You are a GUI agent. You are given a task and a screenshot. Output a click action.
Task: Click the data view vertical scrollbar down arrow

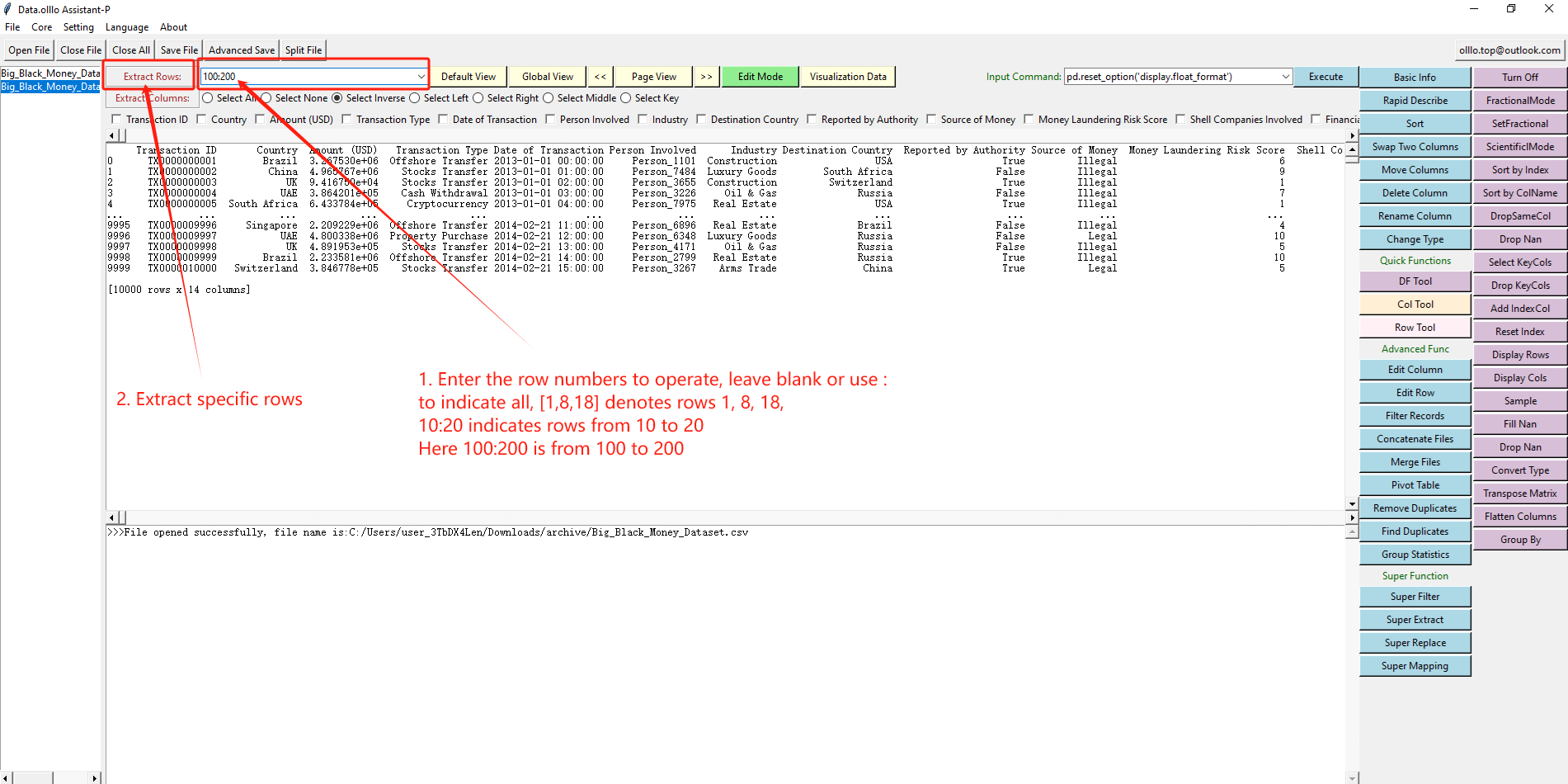pyautogui.click(x=1352, y=503)
